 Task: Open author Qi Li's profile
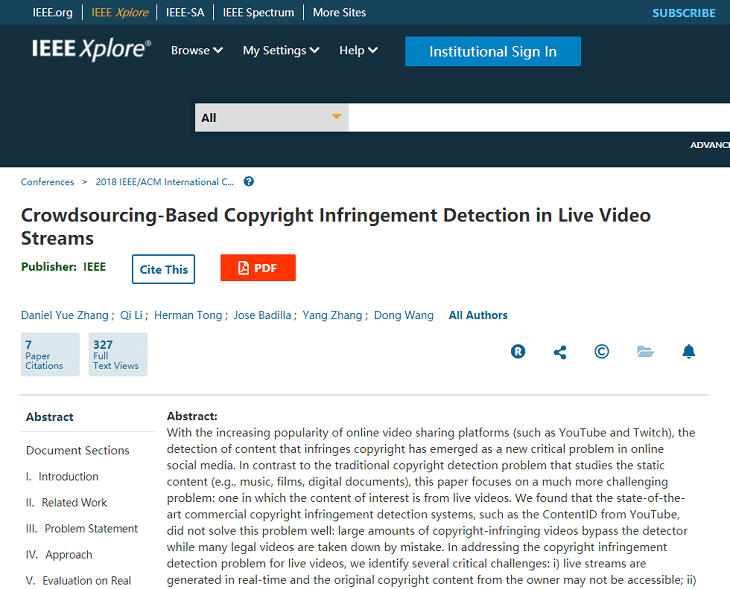[x=131, y=315]
